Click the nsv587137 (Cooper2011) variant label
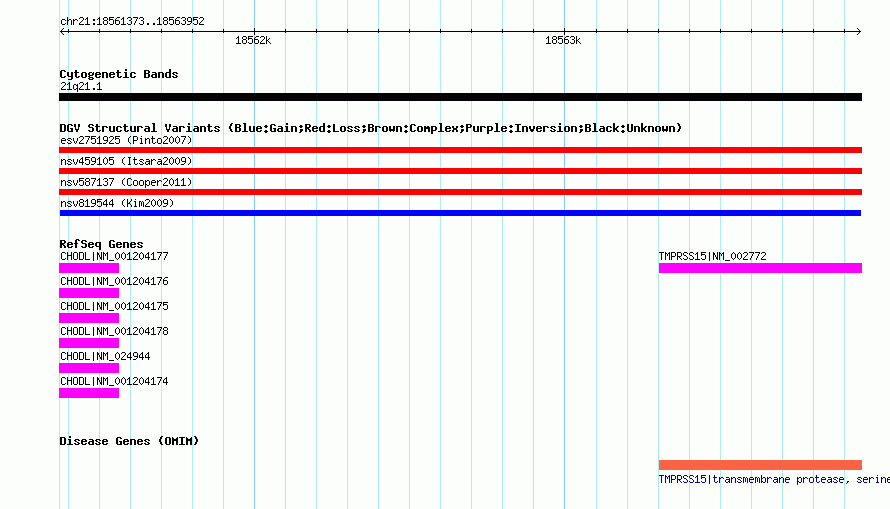Screen dimensions: 890x509 click(126, 182)
